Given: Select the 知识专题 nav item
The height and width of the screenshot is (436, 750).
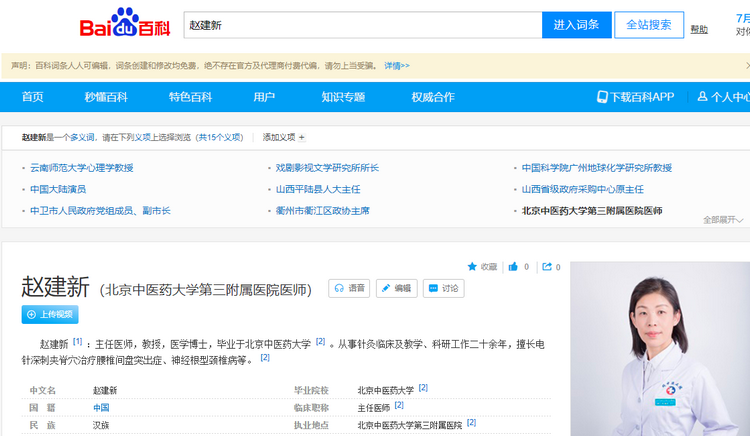Looking at the screenshot, I should 343,97.
